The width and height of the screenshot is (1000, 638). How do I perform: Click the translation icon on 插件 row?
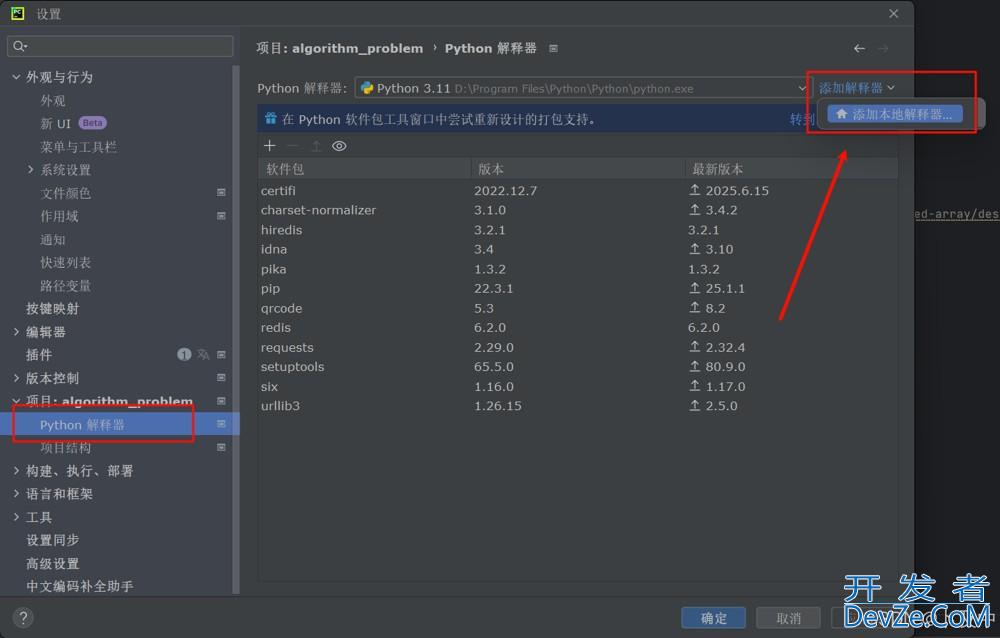click(x=203, y=355)
